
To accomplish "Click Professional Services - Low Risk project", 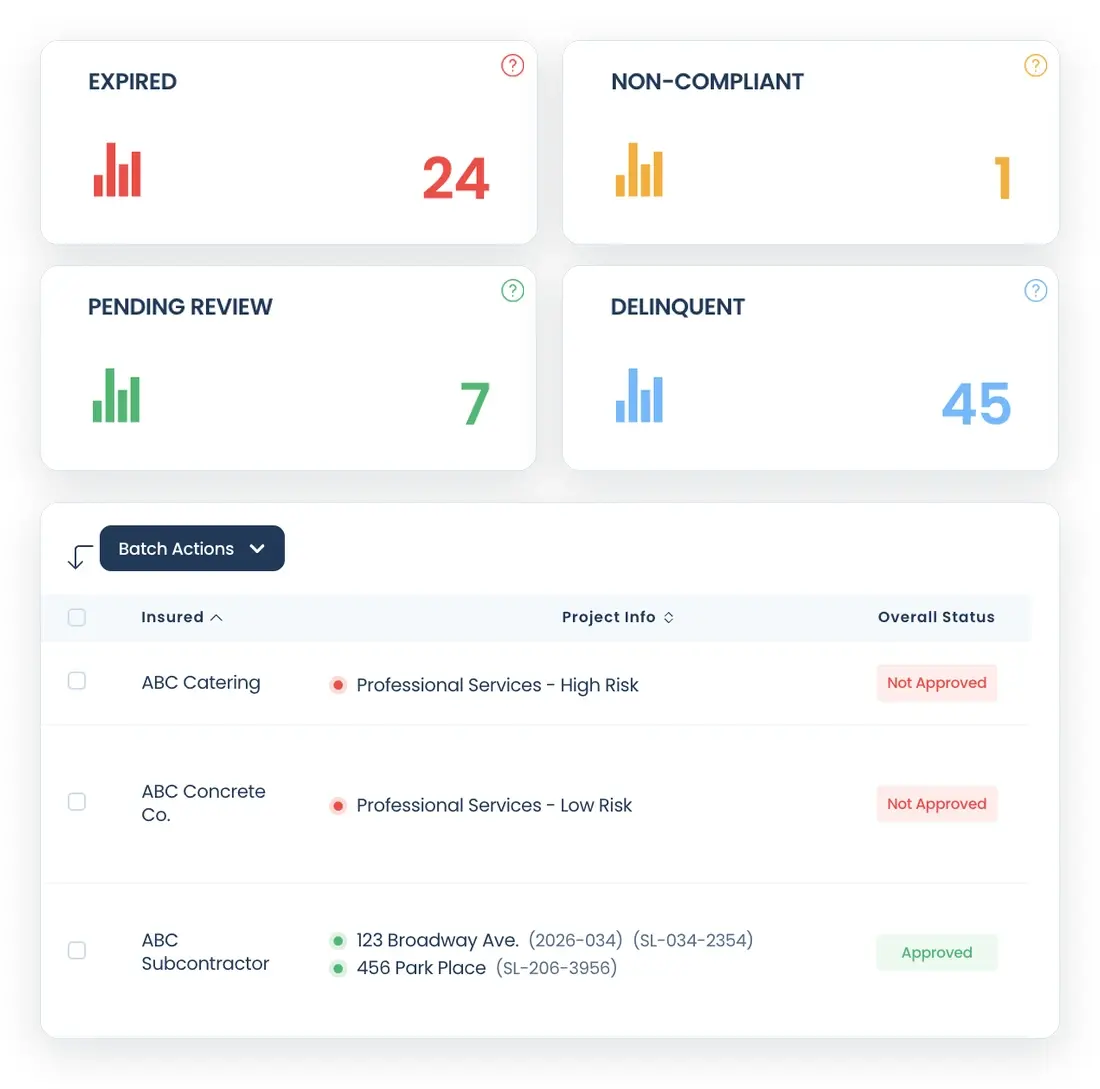I will pos(494,806).
